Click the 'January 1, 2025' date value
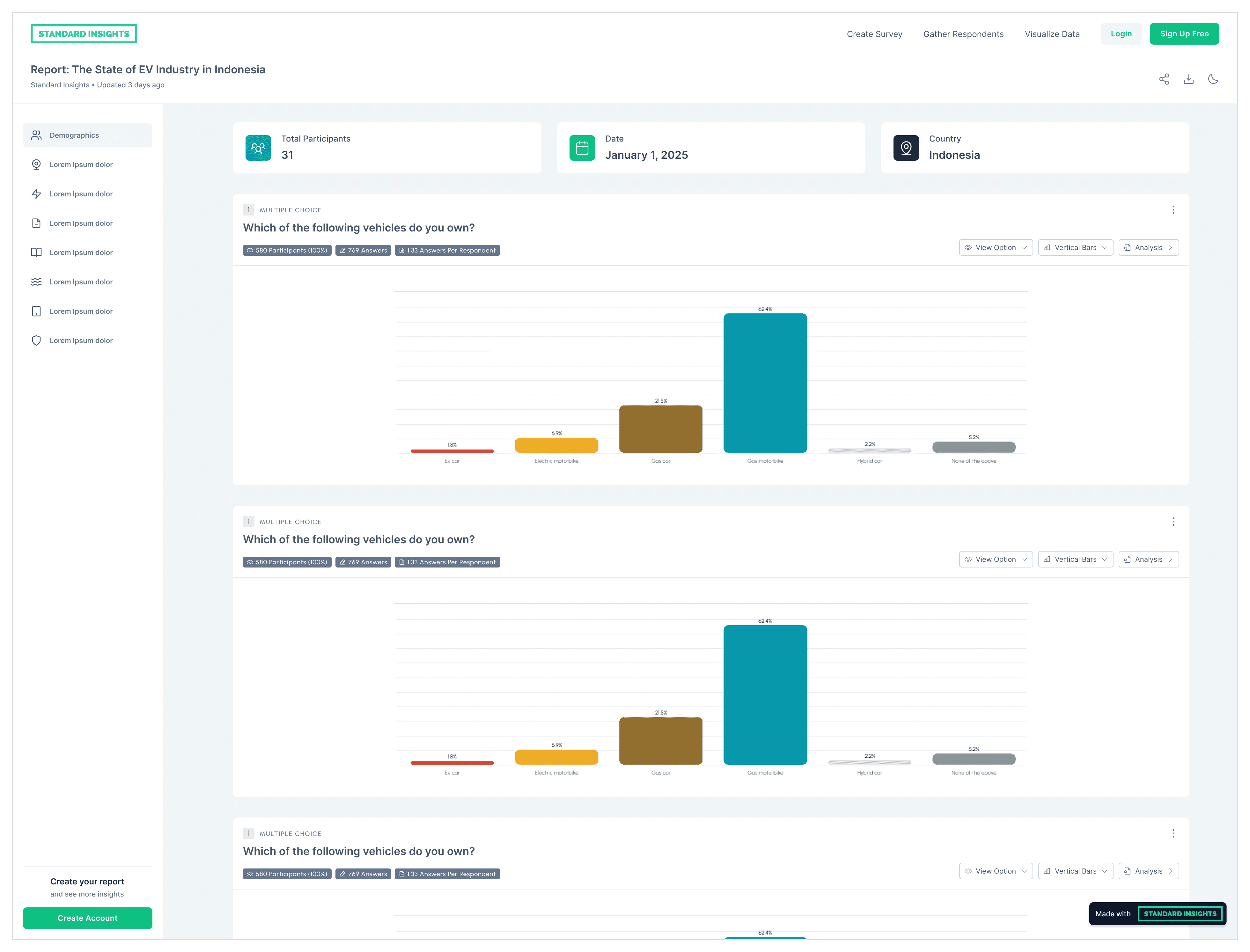This screenshot has width=1250, height=952. 647,155
